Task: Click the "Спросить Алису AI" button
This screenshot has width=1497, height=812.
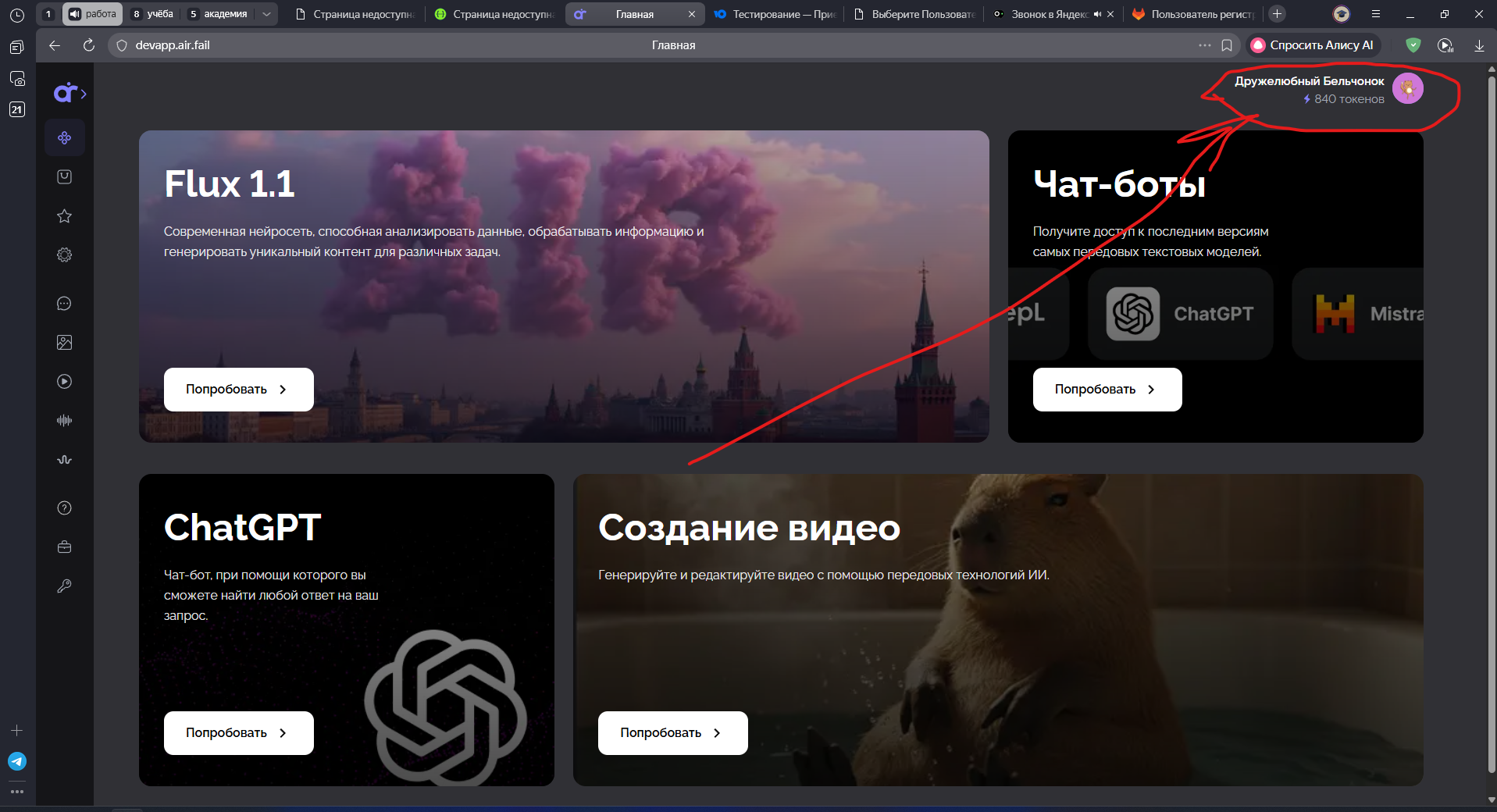Action: (1313, 45)
